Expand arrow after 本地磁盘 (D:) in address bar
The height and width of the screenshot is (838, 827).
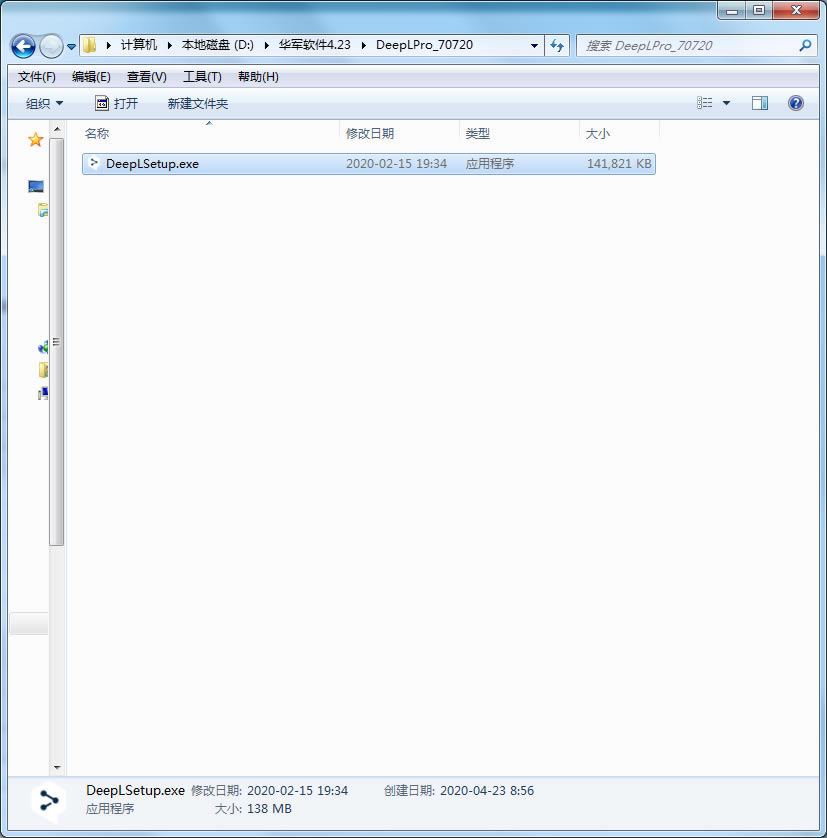tap(266, 45)
